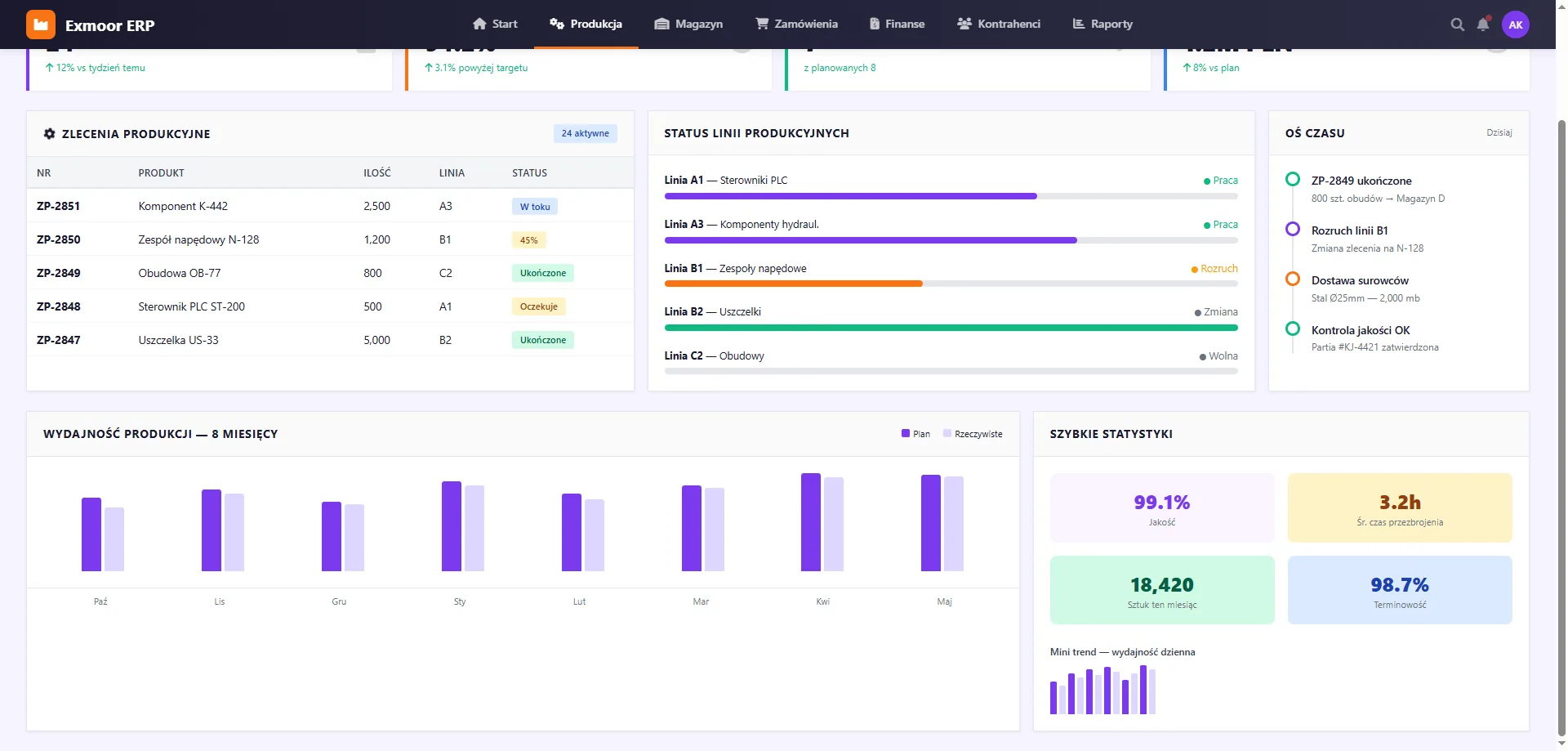This screenshot has width=1568, height=751.
Task: Click the Exmoor ERP orange logo icon
Action: click(x=41, y=25)
